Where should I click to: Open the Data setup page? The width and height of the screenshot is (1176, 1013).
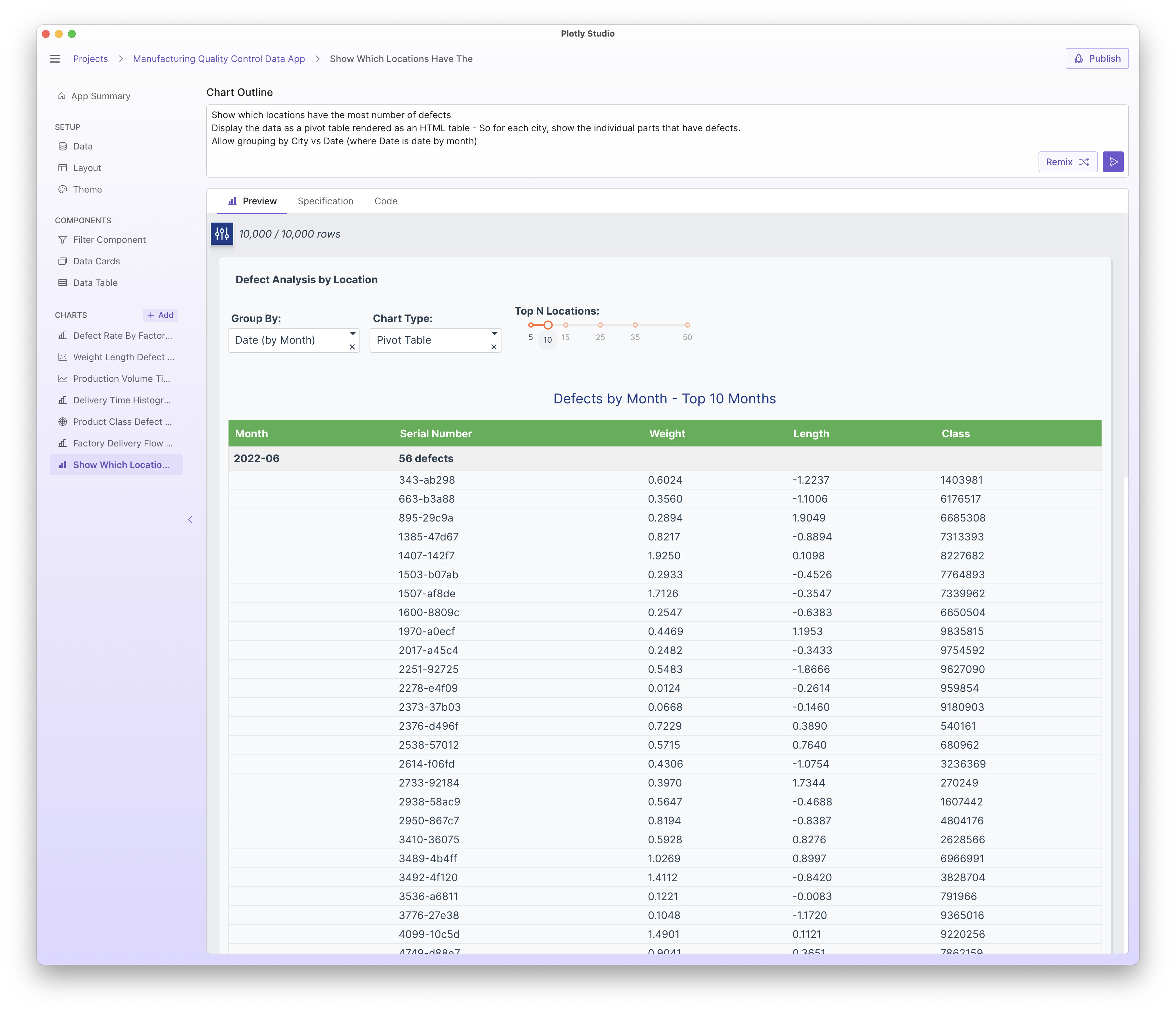[x=82, y=146]
